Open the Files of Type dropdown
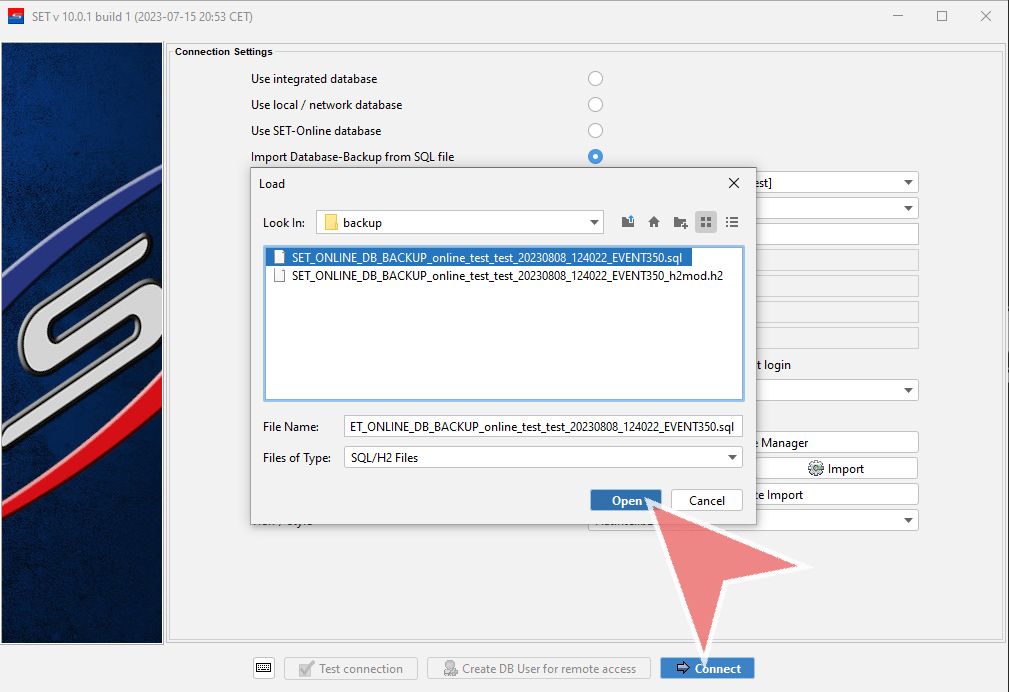 pos(732,457)
